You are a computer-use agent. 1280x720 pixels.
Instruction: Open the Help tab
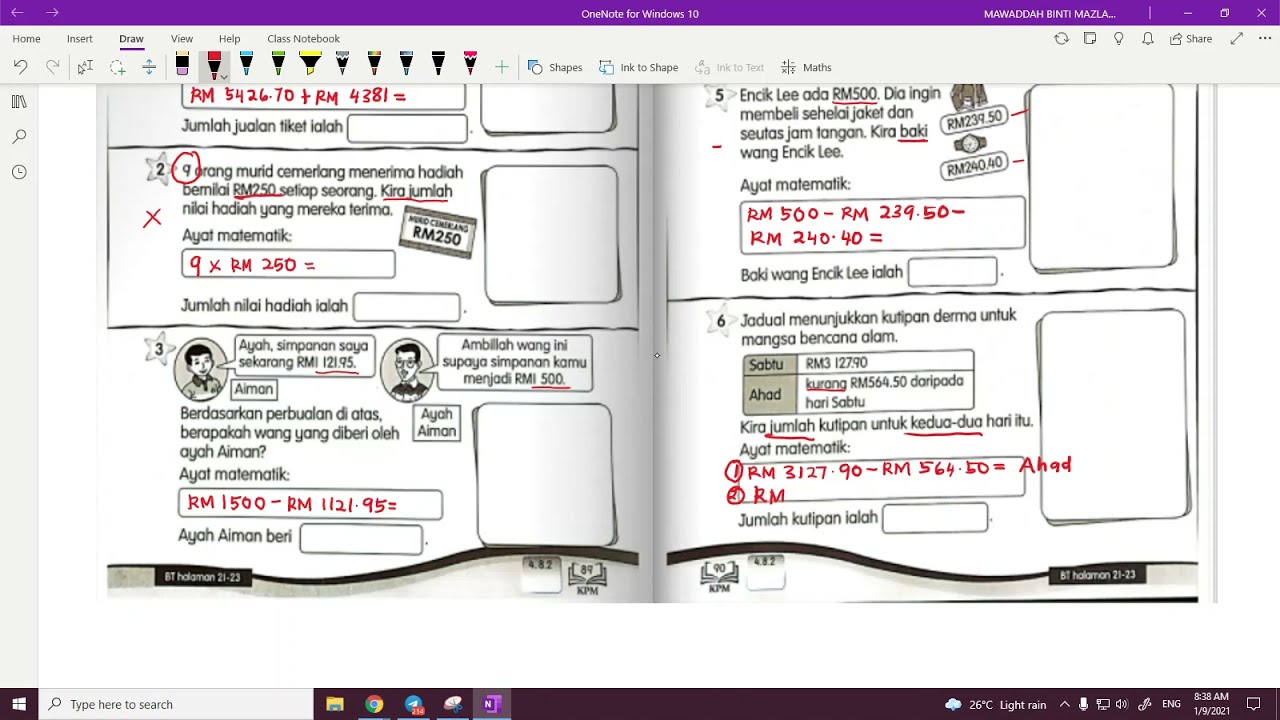229,38
